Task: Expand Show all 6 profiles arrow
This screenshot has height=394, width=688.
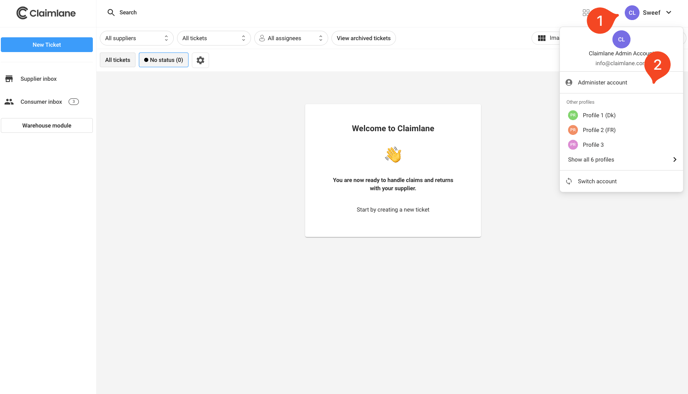Action: (675, 160)
